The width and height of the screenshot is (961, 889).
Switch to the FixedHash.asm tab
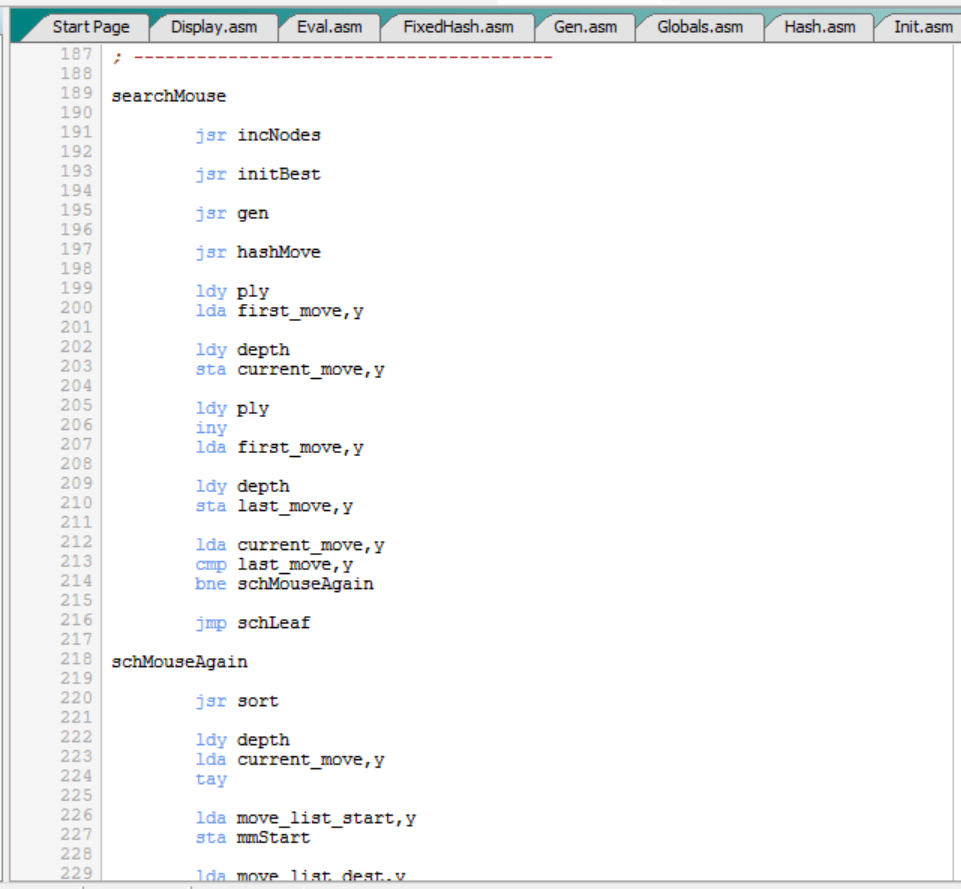(x=456, y=27)
